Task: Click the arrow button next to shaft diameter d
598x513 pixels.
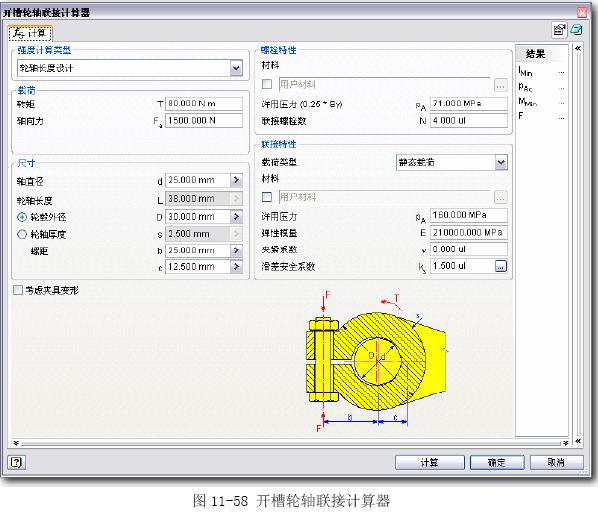Action: [x=236, y=180]
